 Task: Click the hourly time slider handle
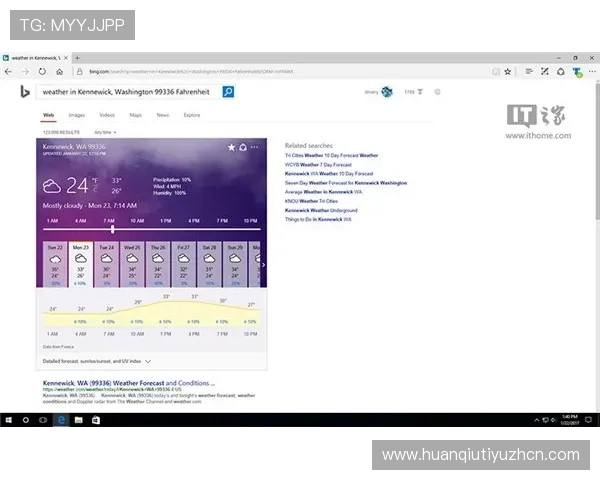(112, 228)
